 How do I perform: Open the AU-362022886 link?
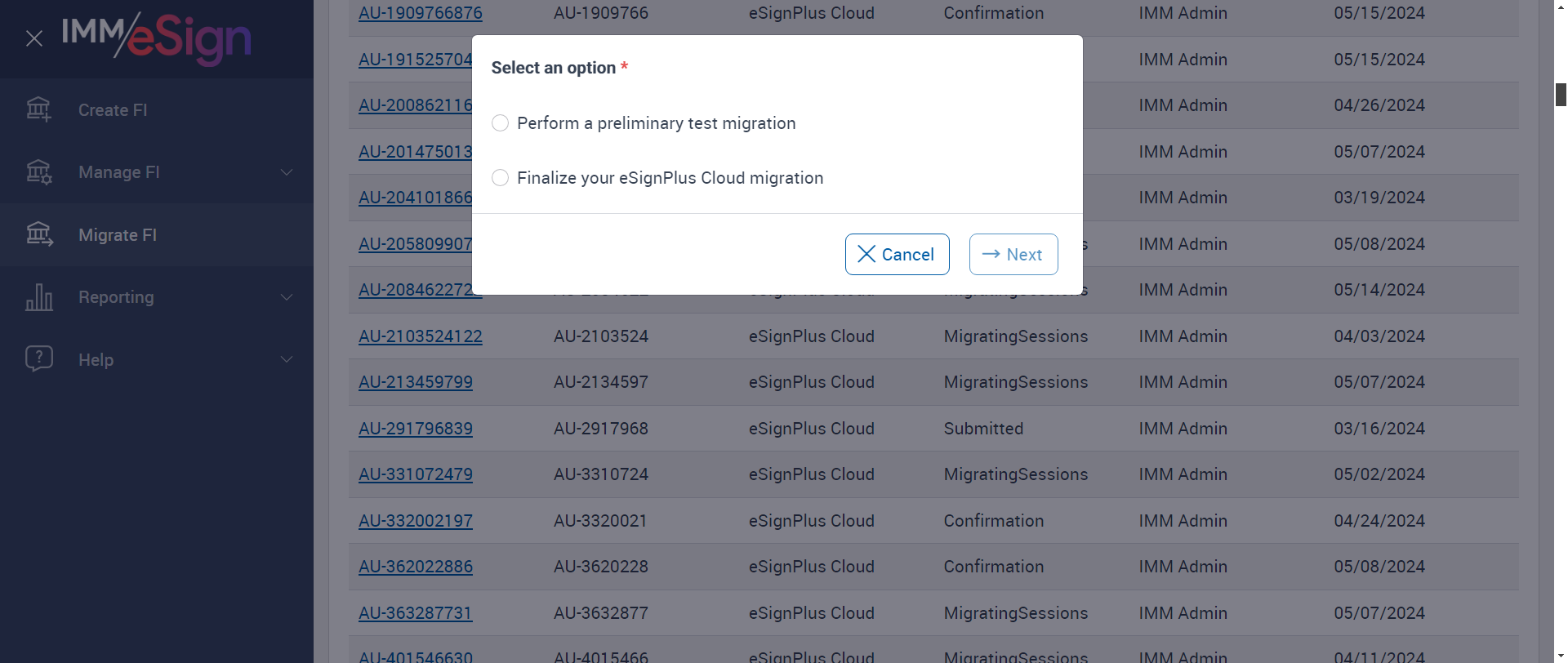pyautogui.click(x=415, y=567)
